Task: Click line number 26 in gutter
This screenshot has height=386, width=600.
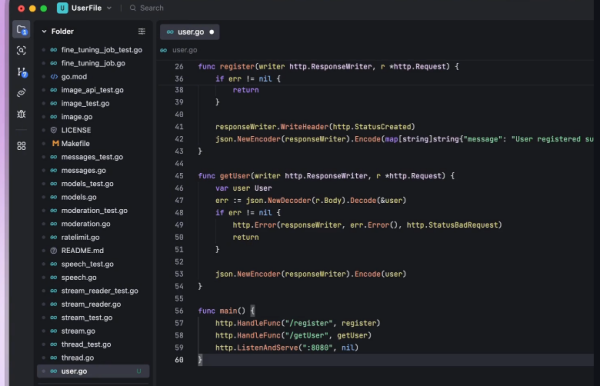Action: pyautogui.click(x=179, y=67)
